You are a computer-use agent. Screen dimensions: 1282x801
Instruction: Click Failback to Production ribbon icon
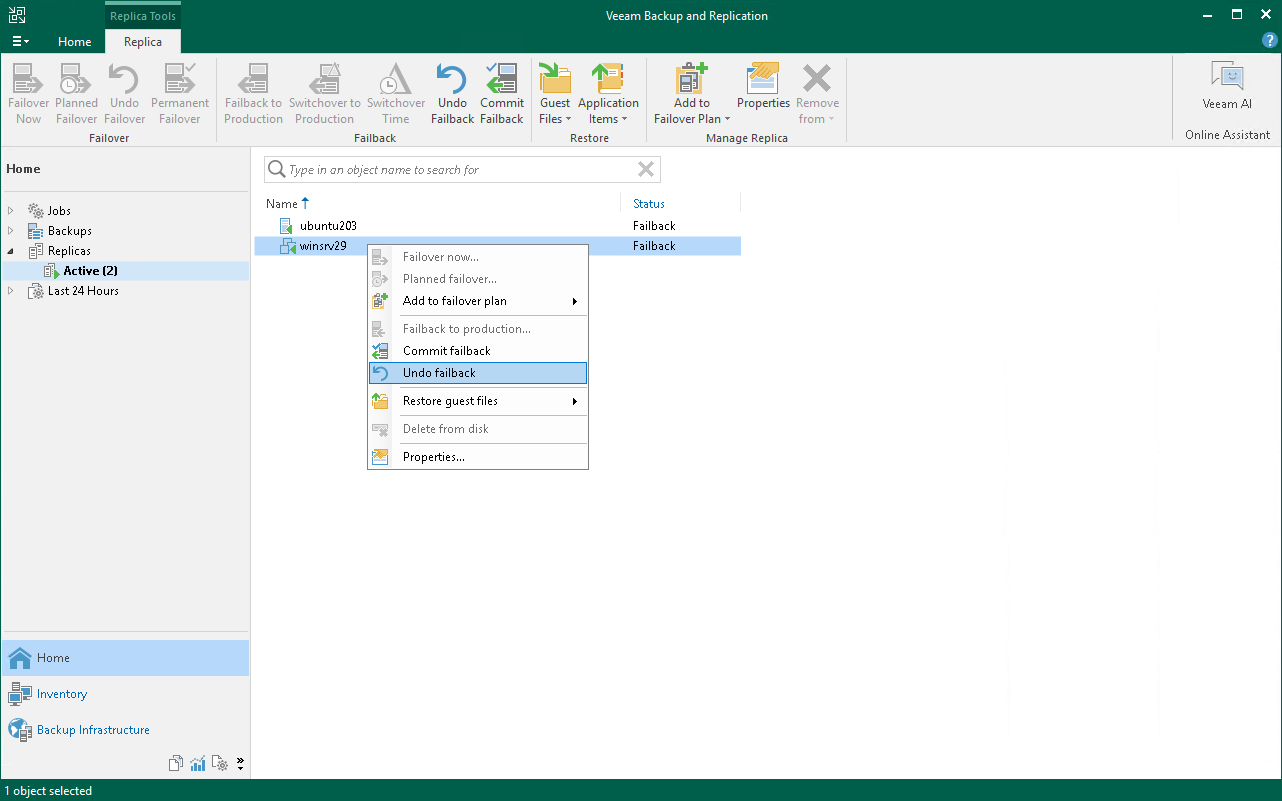coord(253,94)
